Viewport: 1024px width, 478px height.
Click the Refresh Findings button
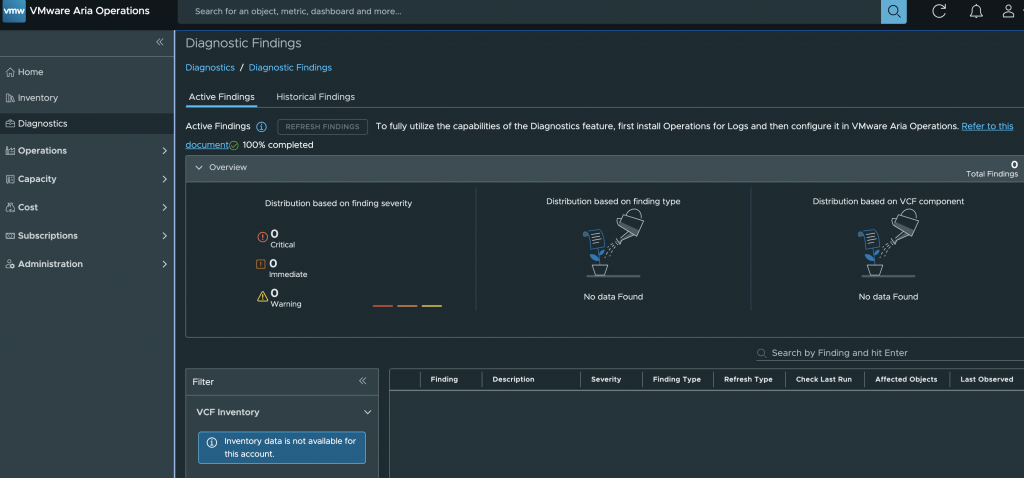pyautogui.click(x=323, y=127)
